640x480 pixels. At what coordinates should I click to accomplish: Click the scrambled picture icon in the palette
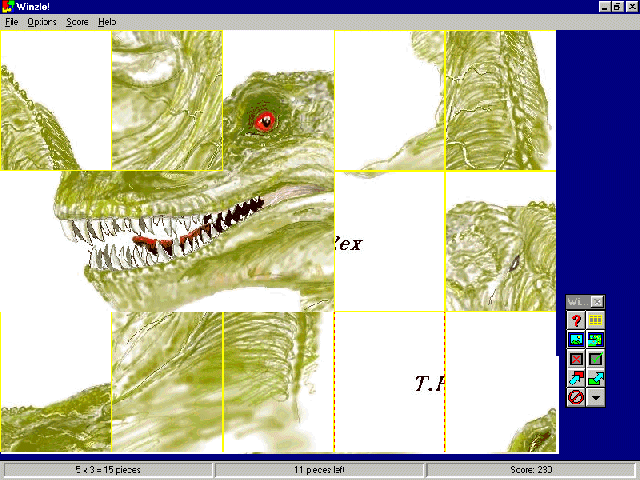point(595,340)
